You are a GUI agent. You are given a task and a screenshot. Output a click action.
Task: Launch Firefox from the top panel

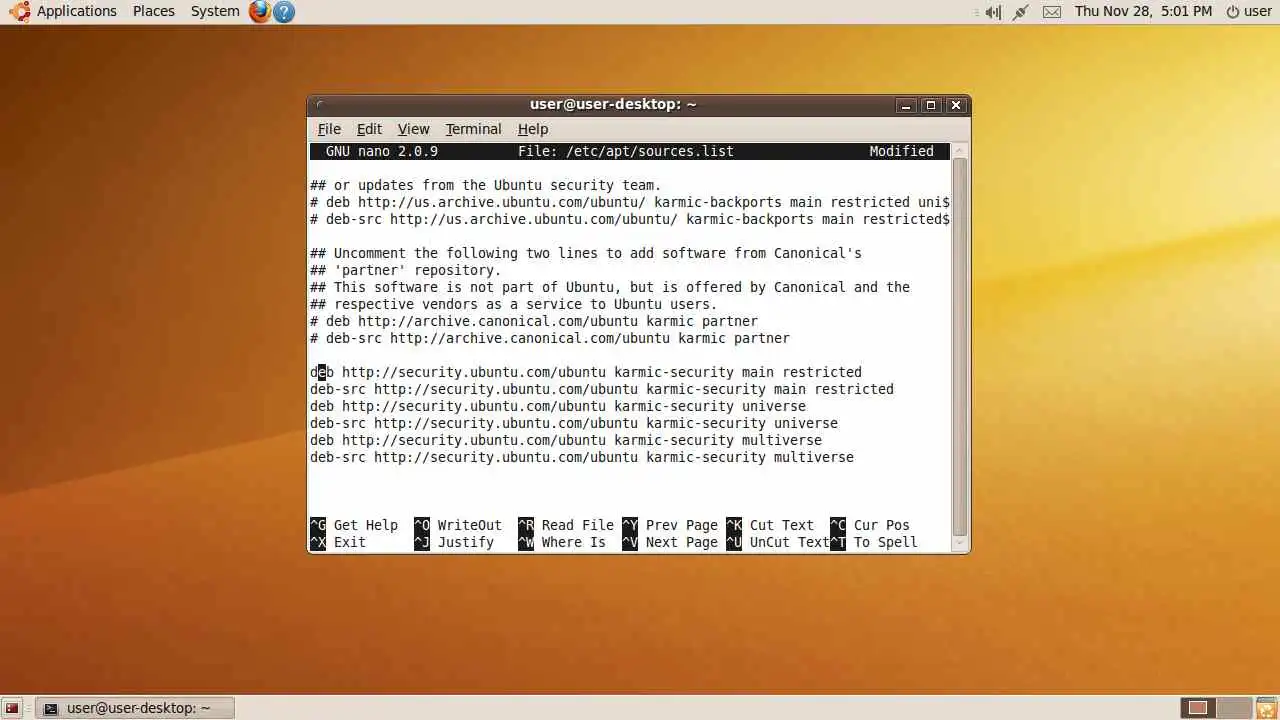click(260, 12)
